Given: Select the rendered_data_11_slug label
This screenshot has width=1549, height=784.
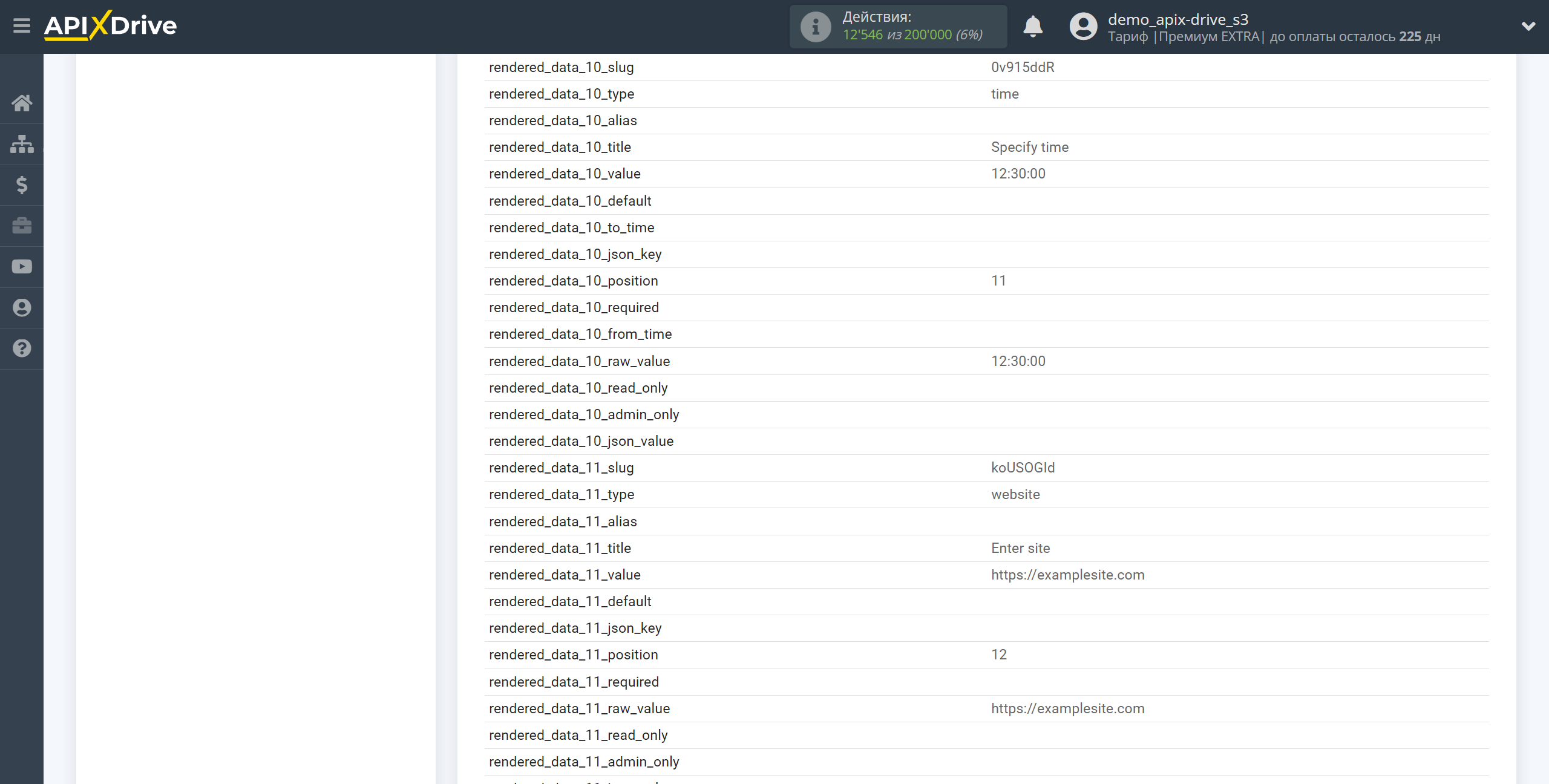Looking at the screenshot, I should pos(561,468).
